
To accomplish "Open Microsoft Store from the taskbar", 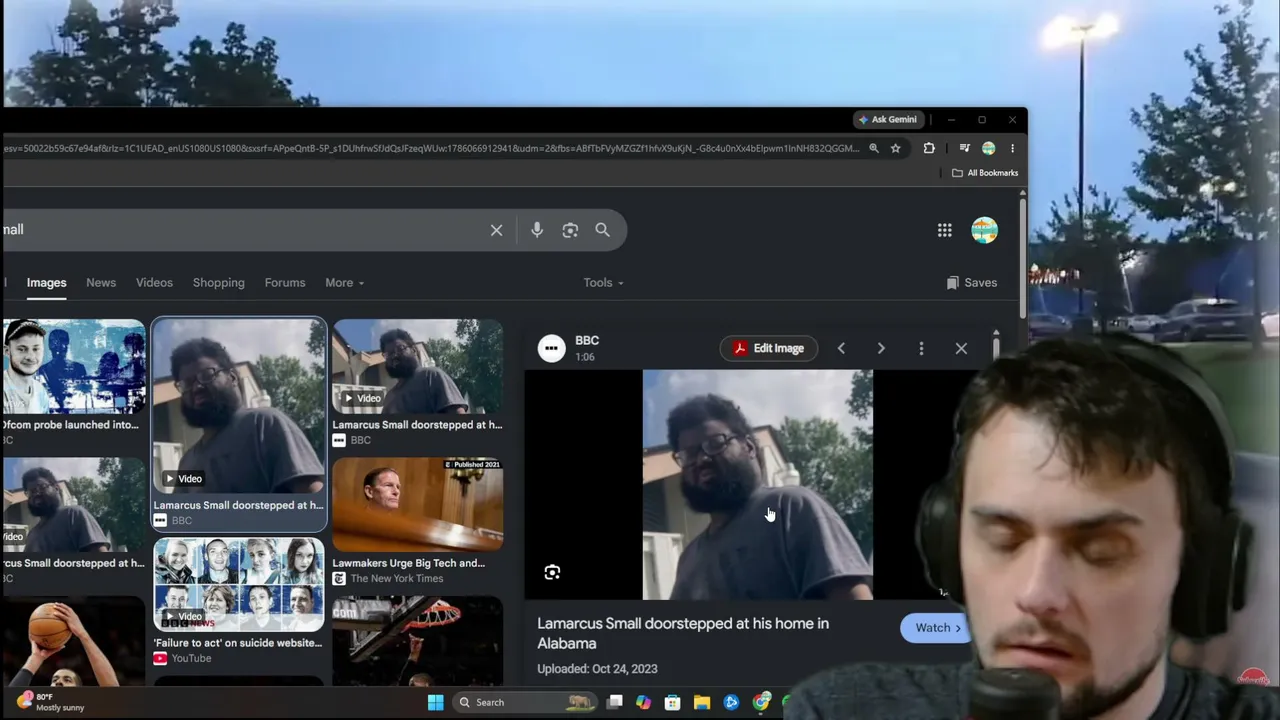I will pyautogui.click(x=672, y=702).
